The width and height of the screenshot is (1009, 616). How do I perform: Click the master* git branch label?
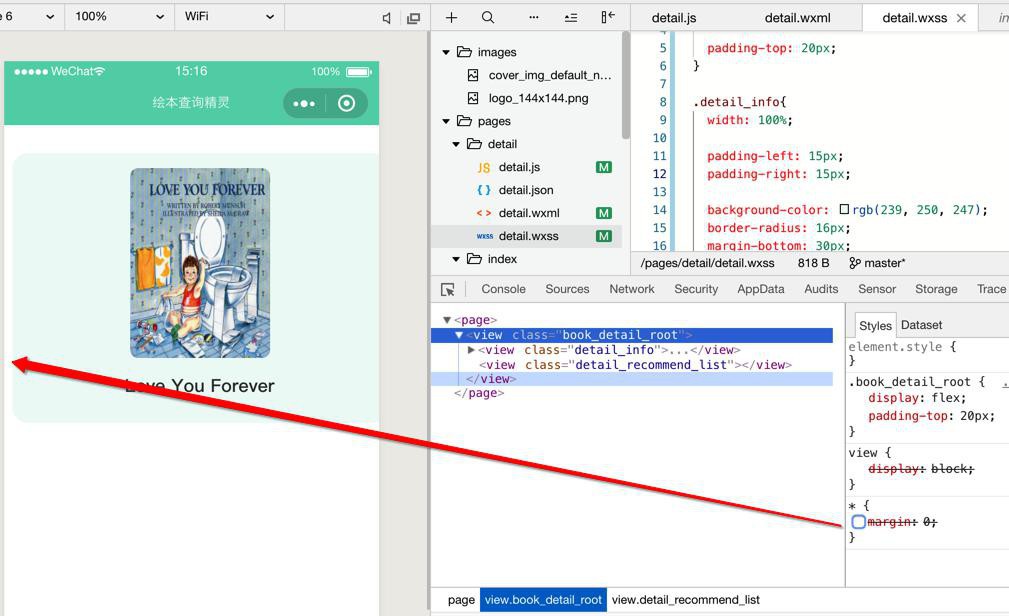(x=885, y=263)
